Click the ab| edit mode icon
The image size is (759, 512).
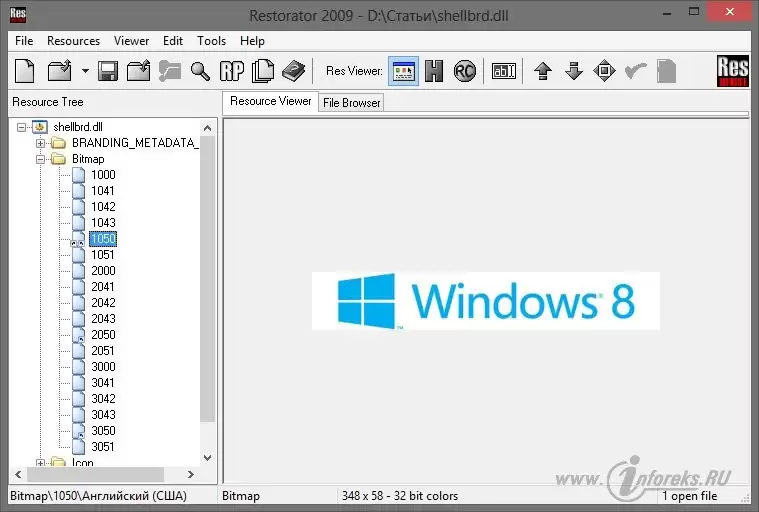coord(502,71)
